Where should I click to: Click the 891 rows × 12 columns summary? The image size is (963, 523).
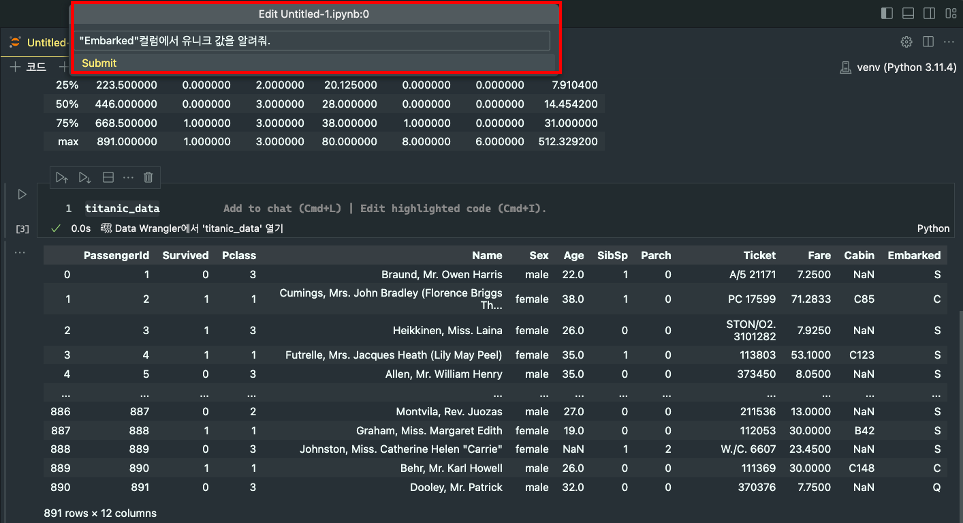click(100, 513)
